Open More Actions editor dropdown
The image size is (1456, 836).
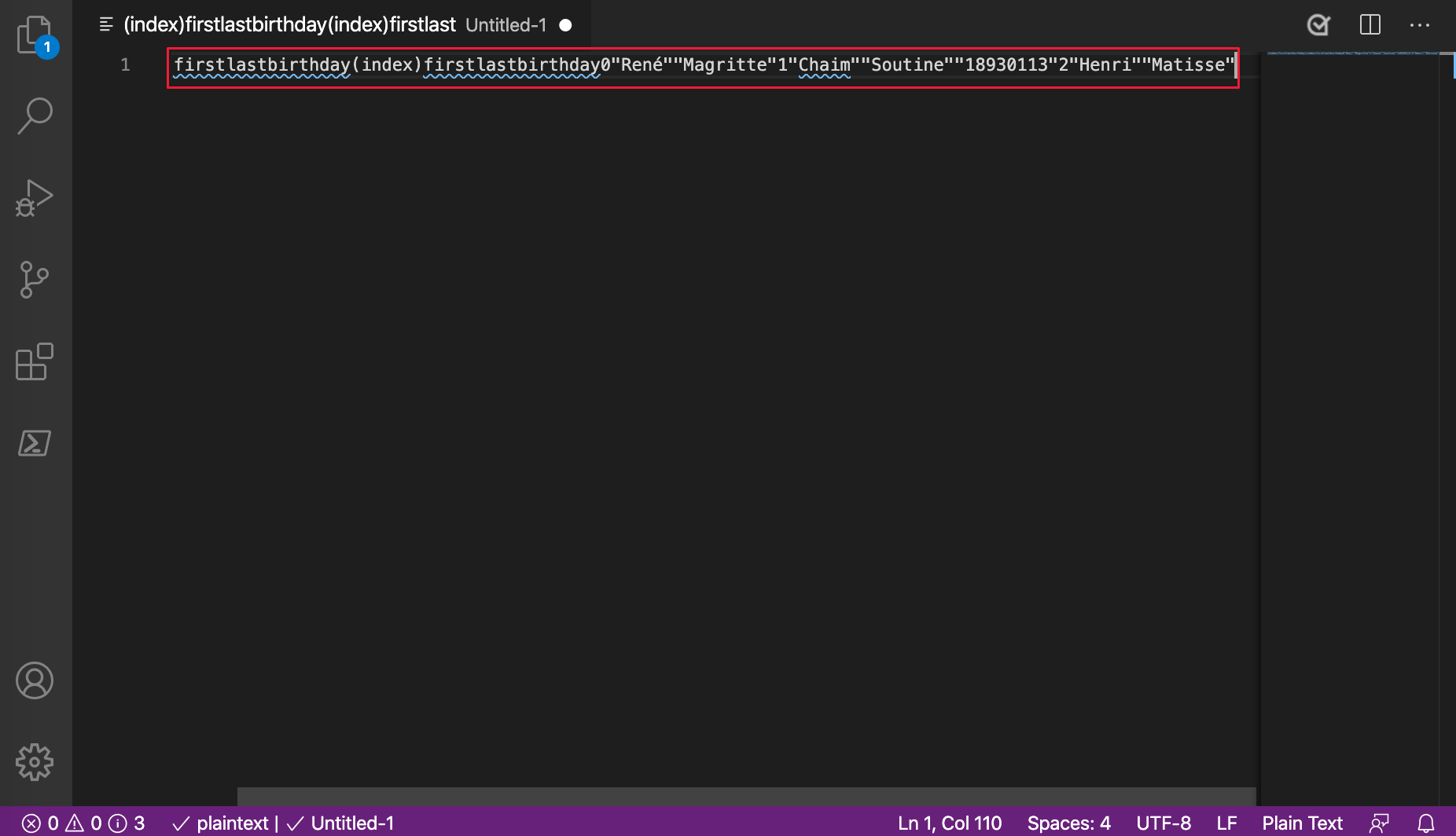(1420, 24)
